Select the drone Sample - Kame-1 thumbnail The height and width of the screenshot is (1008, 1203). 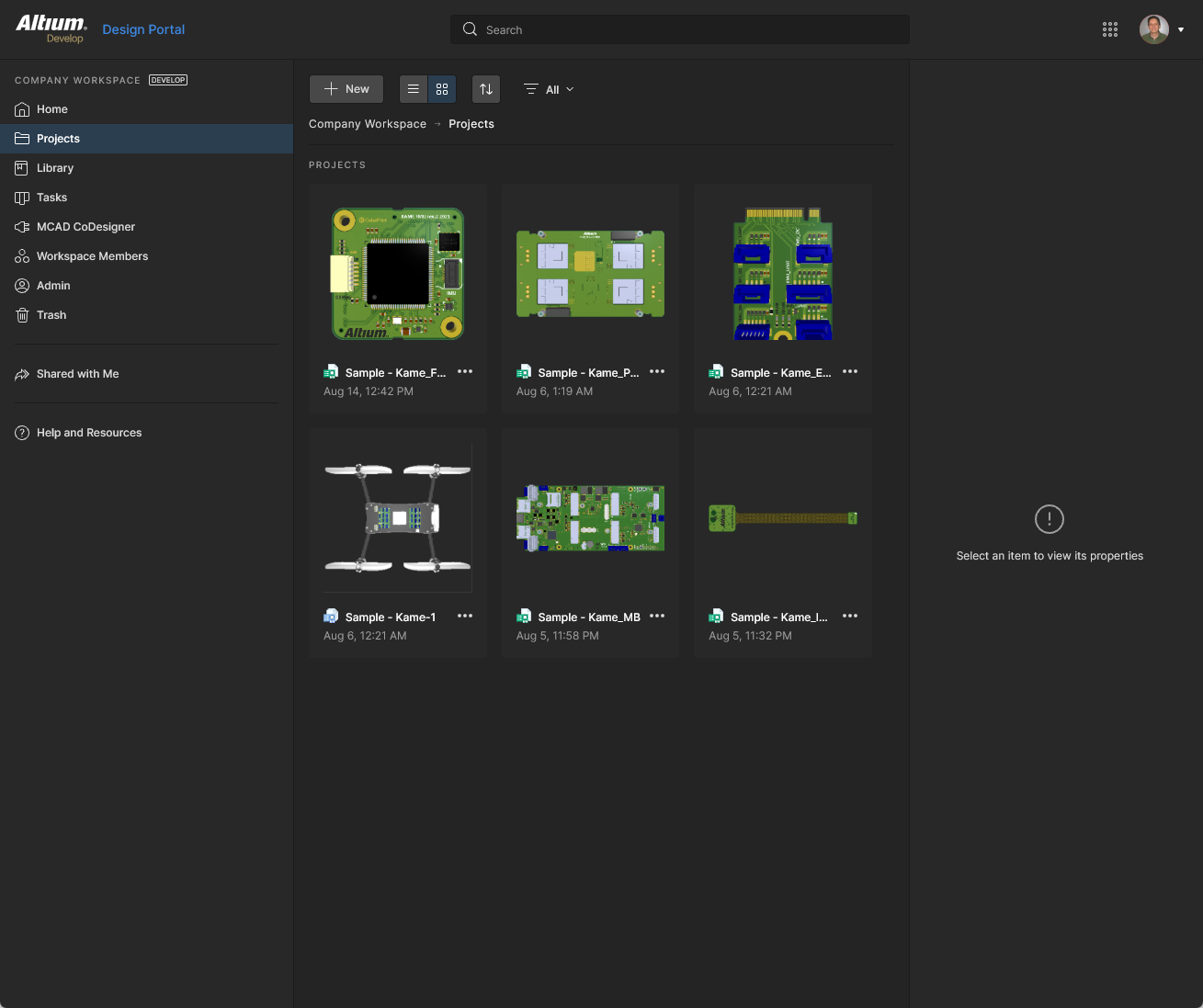pyautogui.click(x=398, y=518)
